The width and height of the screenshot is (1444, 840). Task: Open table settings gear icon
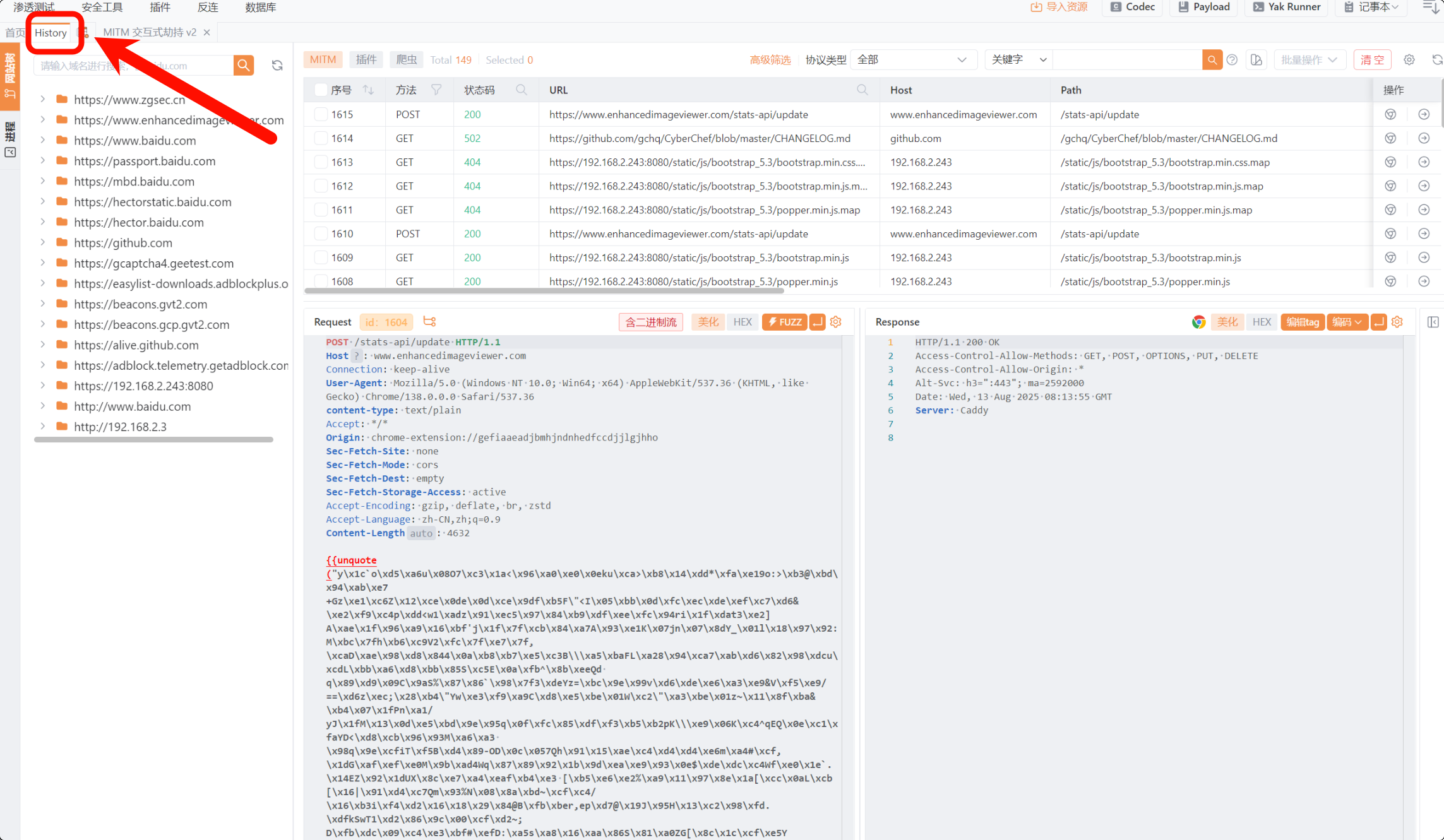[1409, 60]
